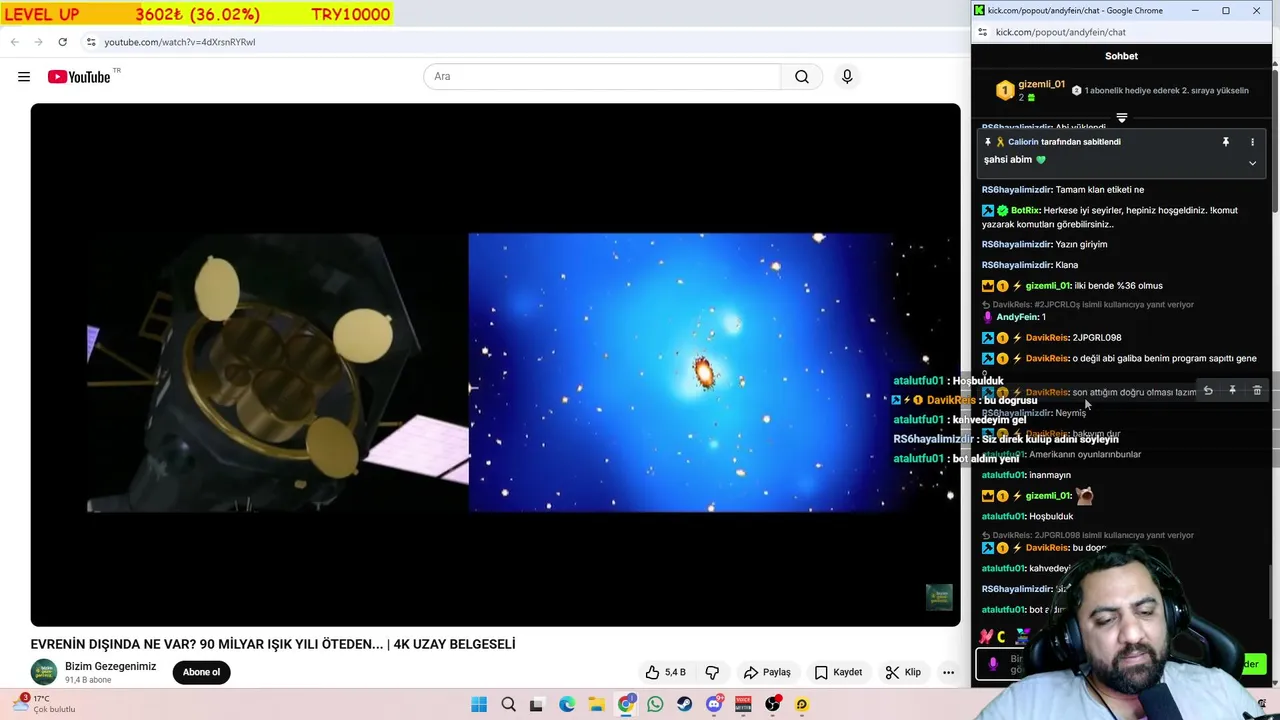Open Caliorin's profile in the pinned message
1280x720 pixels.
[1023, 142]
